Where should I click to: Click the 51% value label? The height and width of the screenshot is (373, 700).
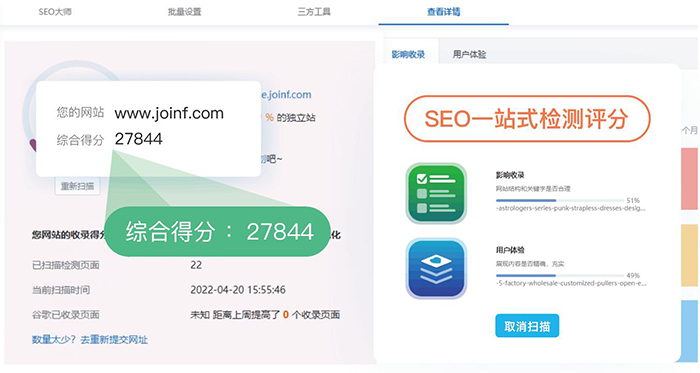pyautogui.click(x=633, y=200)
